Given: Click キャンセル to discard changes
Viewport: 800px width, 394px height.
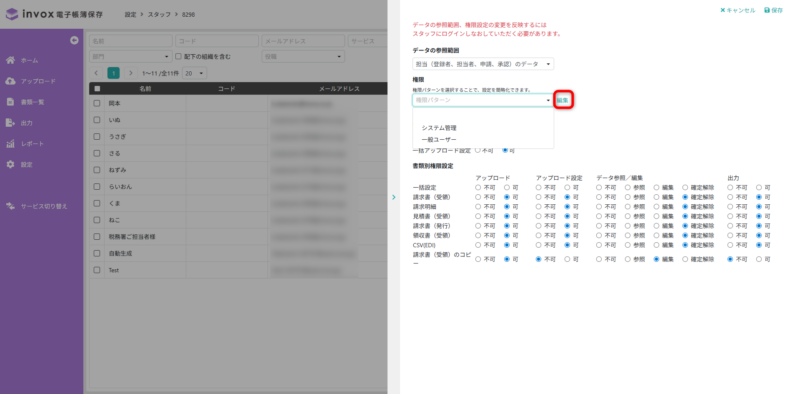Looking at the screenshot, I should click(738, 10).
